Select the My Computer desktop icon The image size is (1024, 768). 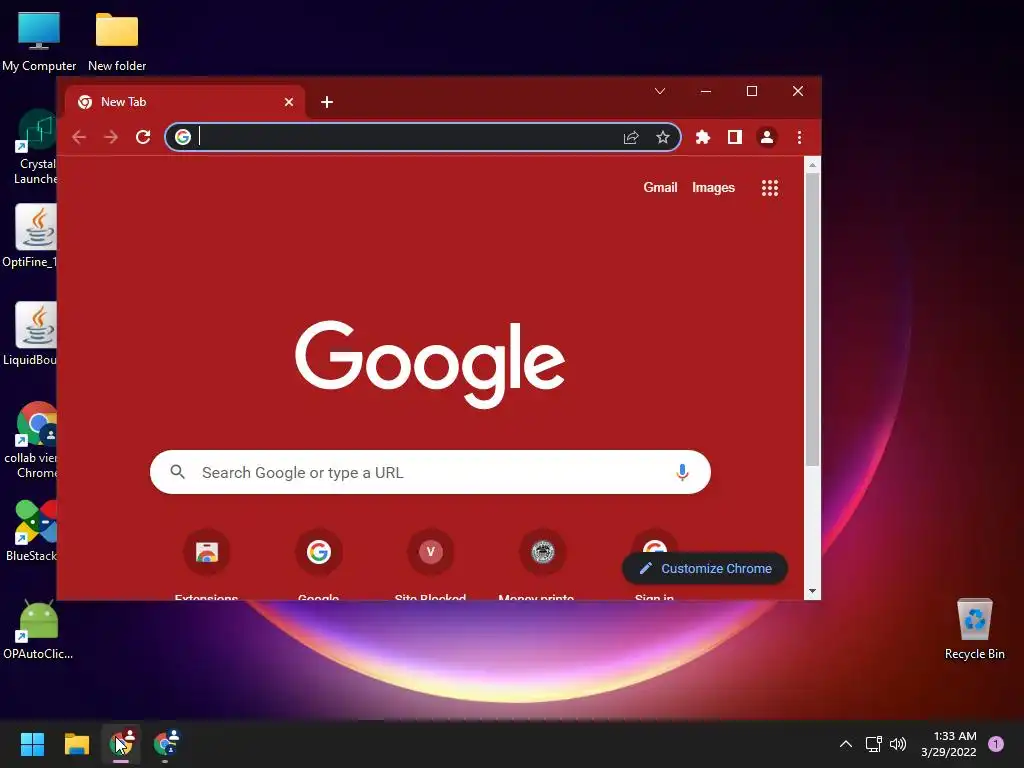point(39,42)
